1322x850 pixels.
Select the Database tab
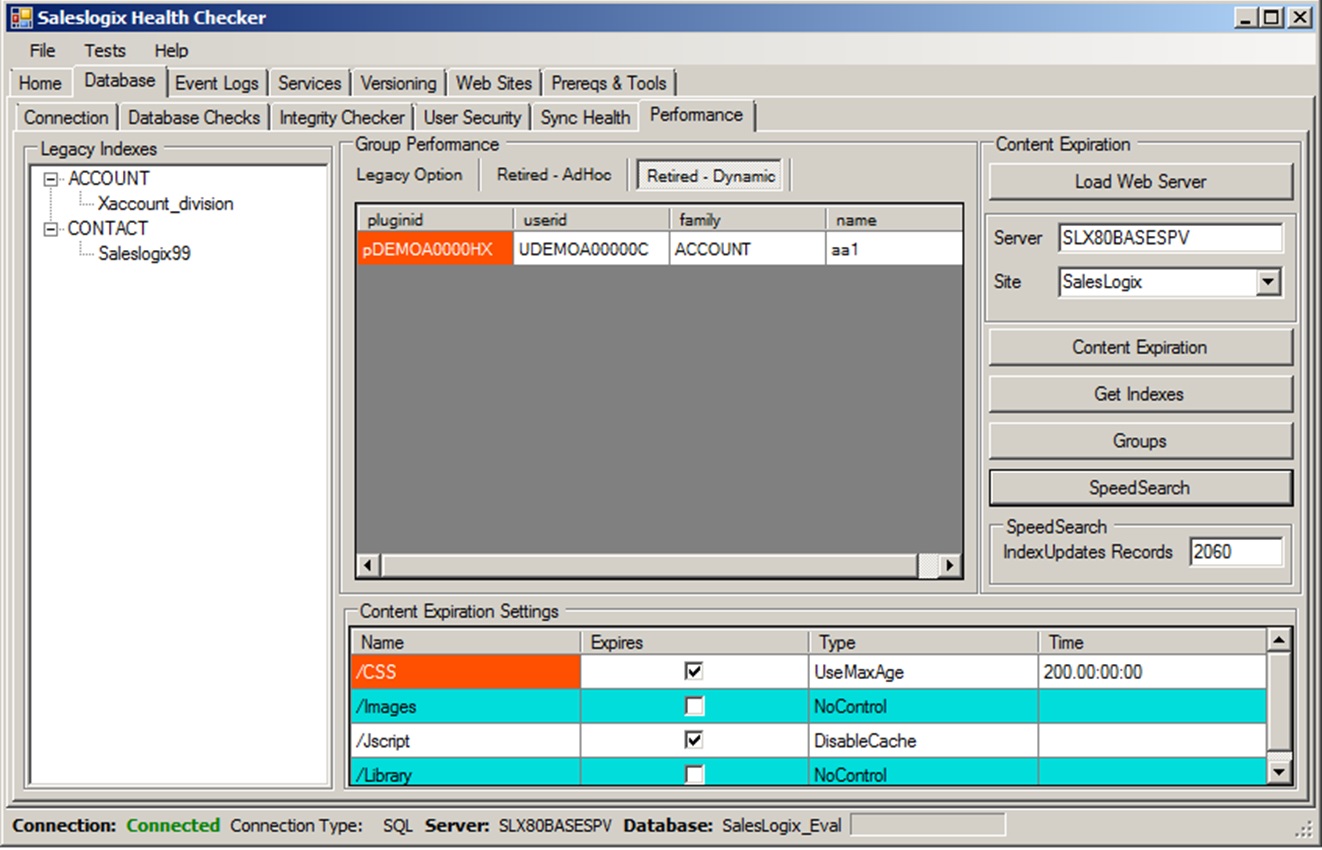[x=120, y=81]
